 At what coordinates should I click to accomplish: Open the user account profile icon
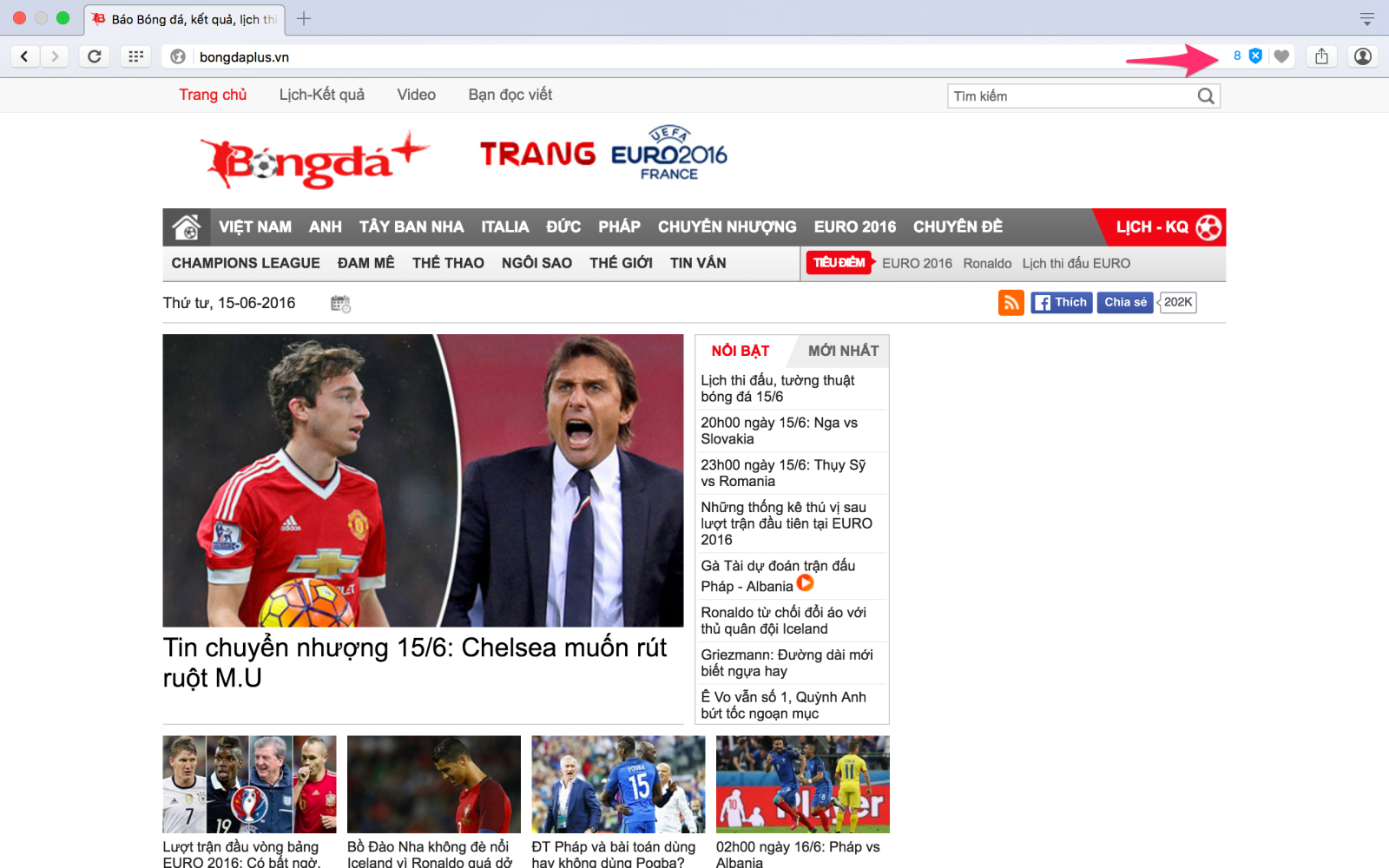(x=1363, y=56)
